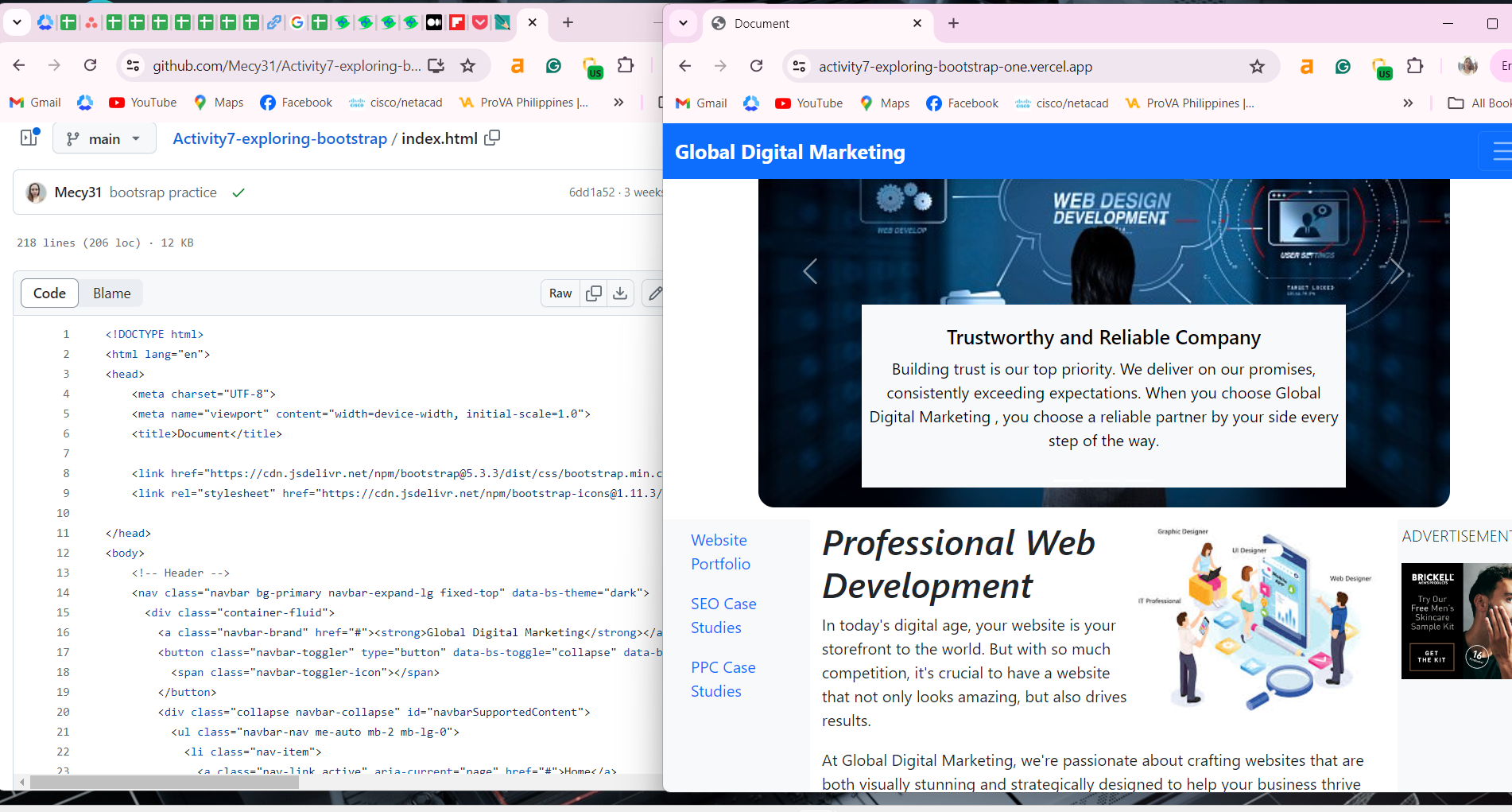Viewport: 1512px width, 812px height.
Task: Toggle the GitHub file tree side panel
Action: pos(29,138)
